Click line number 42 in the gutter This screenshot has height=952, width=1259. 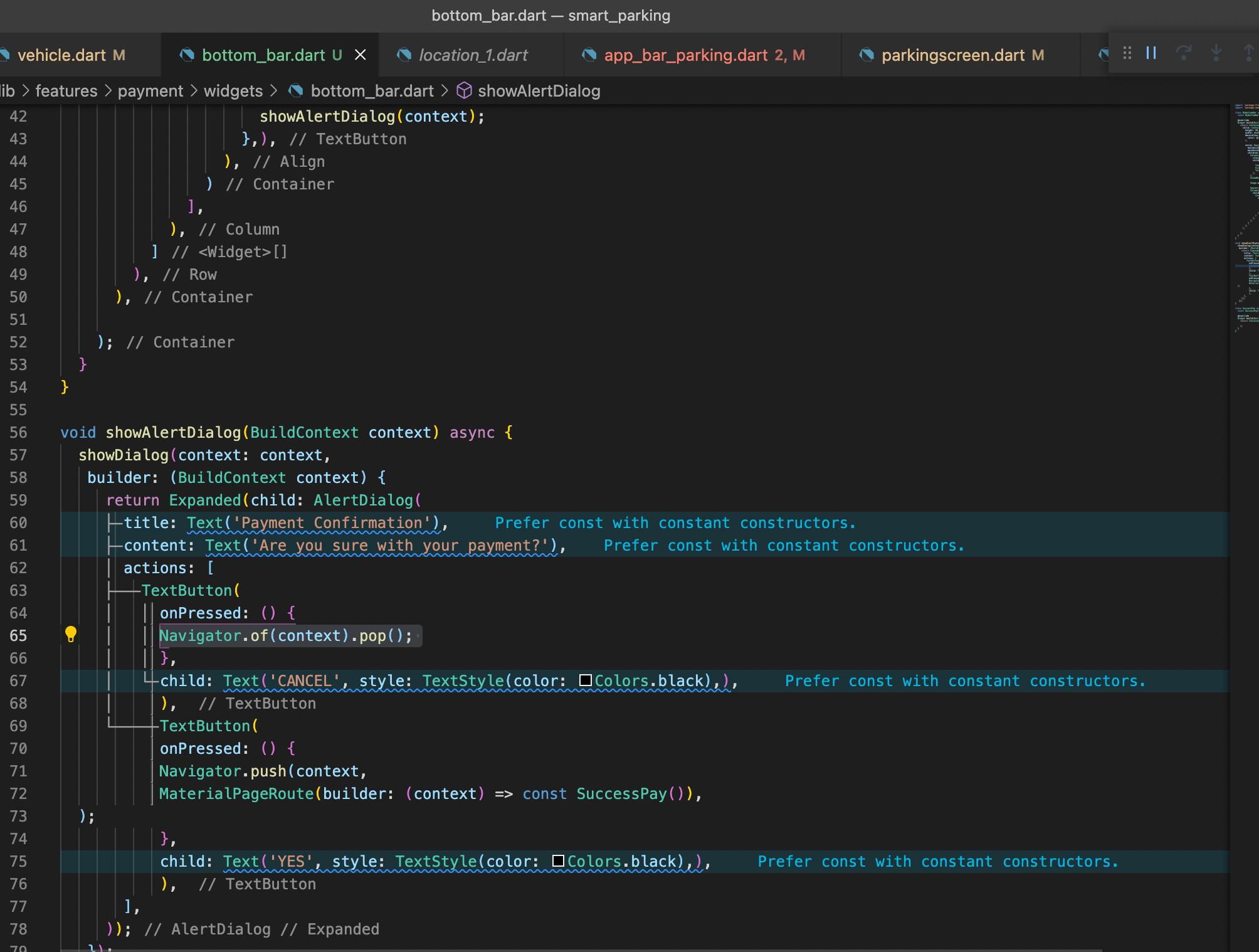(x=18, y=116)
